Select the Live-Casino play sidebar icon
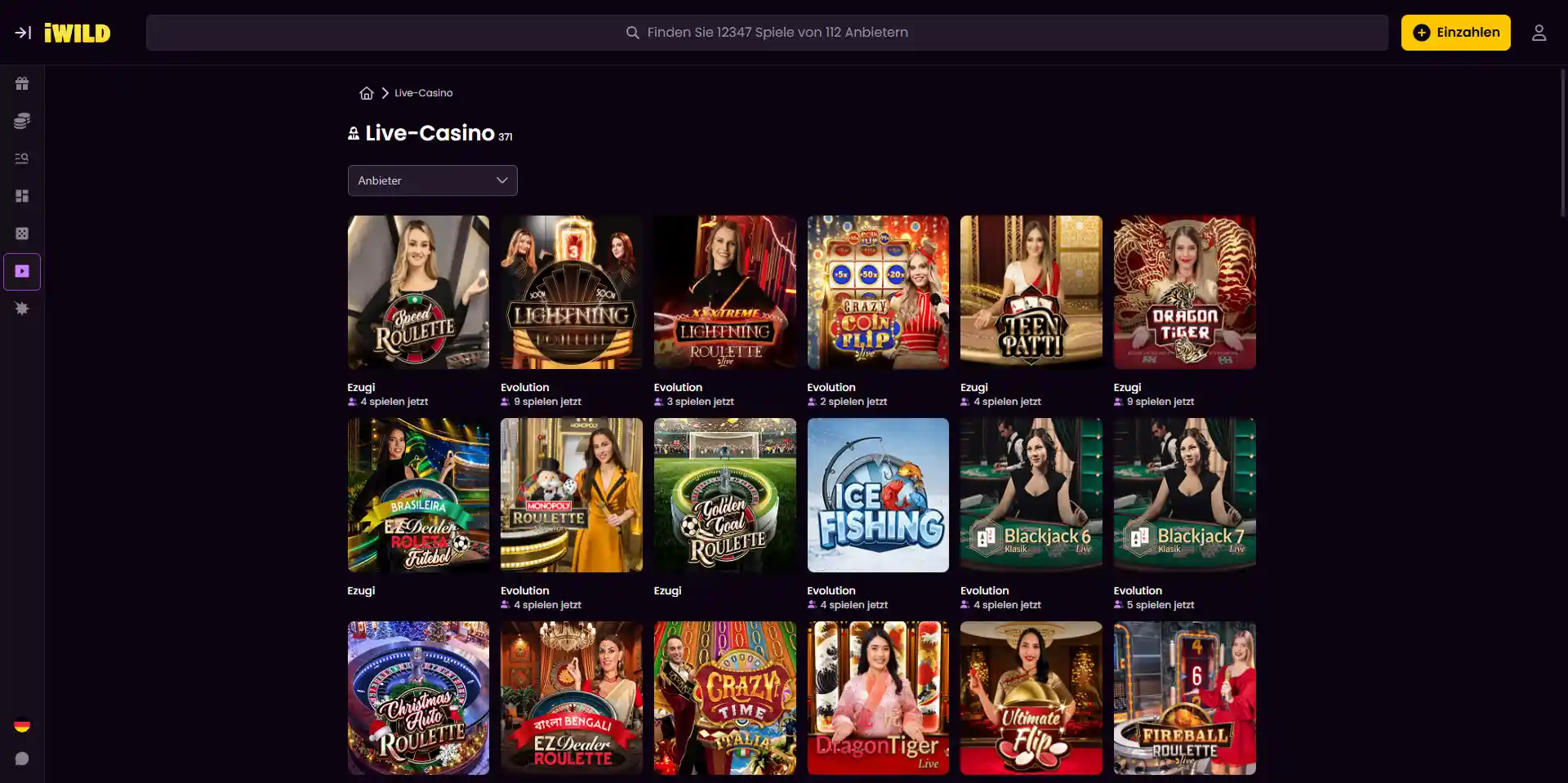Image resolution: width=1568 pixels, height=783 pixels. pos(22,272)
